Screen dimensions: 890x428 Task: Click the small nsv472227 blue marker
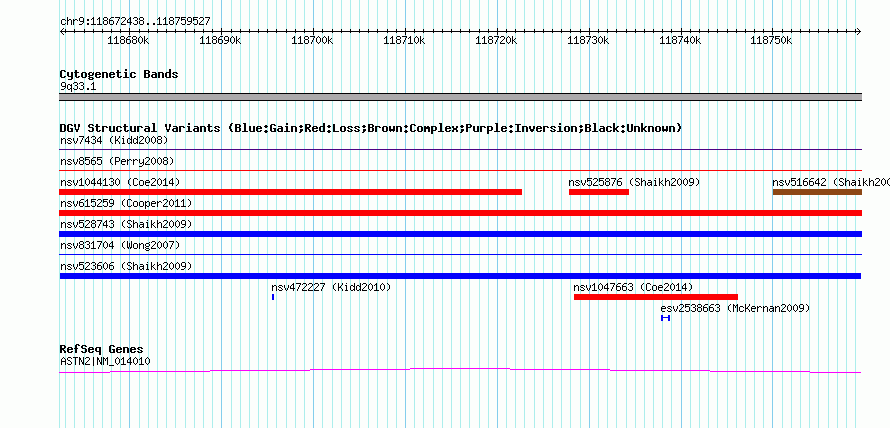pyautogui.click(x=273, y=297)
